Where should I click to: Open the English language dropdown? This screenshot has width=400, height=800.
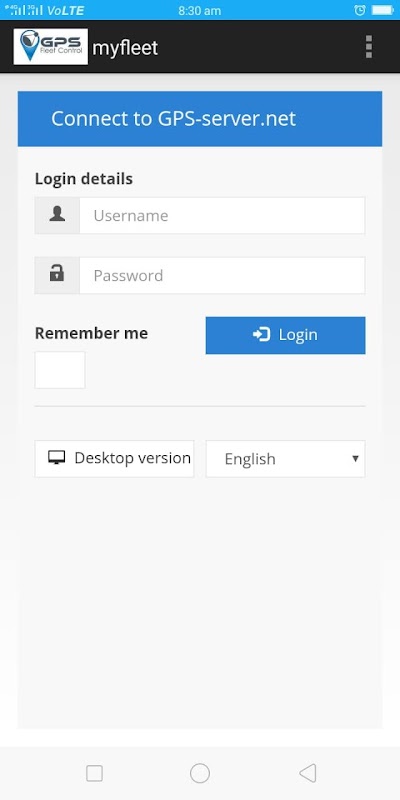point(285,459)
